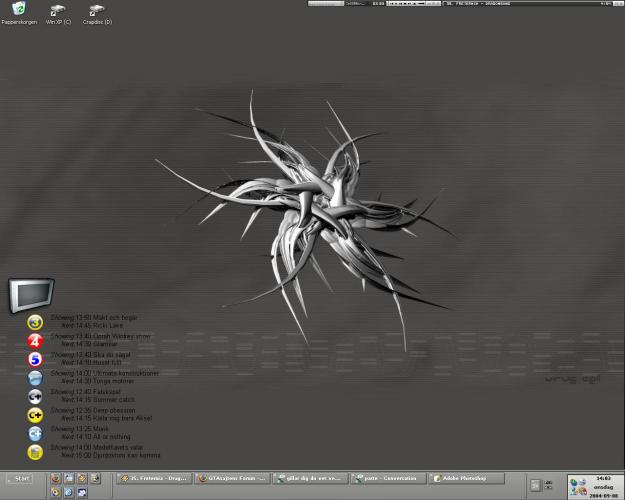Switch to the Adobe Photoshop taskbar window

(x=468, y=479)
